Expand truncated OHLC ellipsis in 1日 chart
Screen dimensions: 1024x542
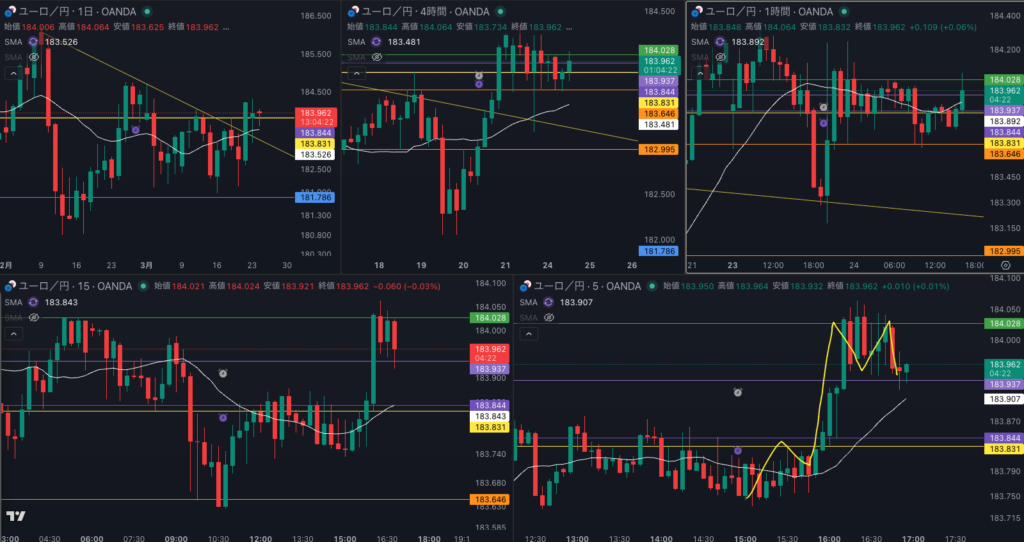pos(226,27)
